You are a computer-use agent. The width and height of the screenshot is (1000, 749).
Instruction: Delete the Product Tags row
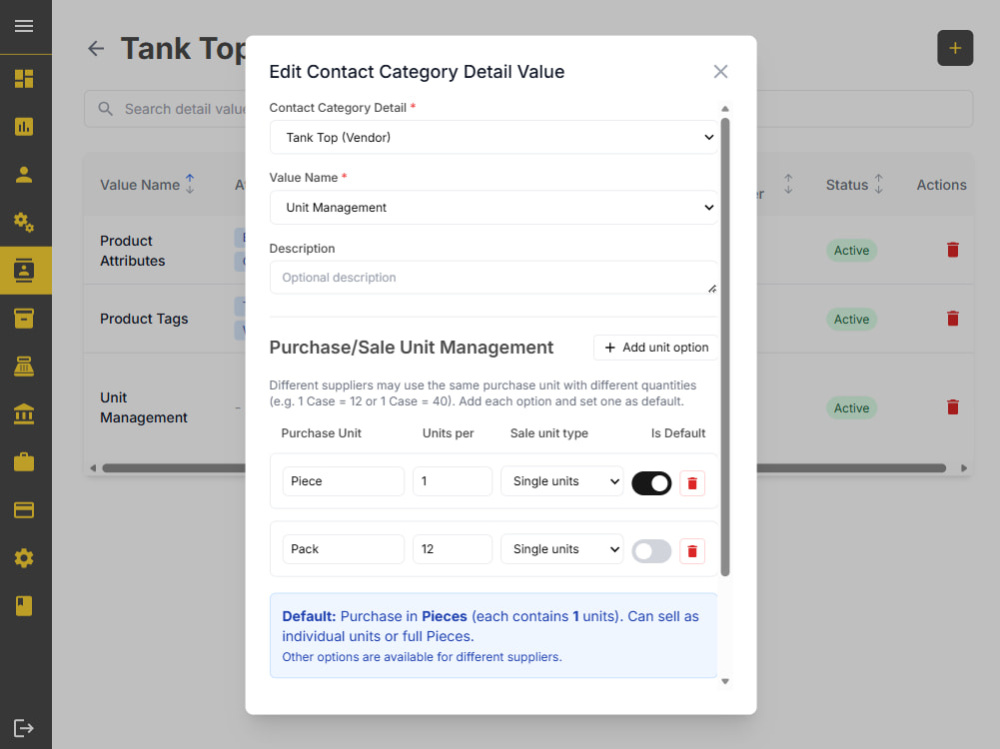953,318
